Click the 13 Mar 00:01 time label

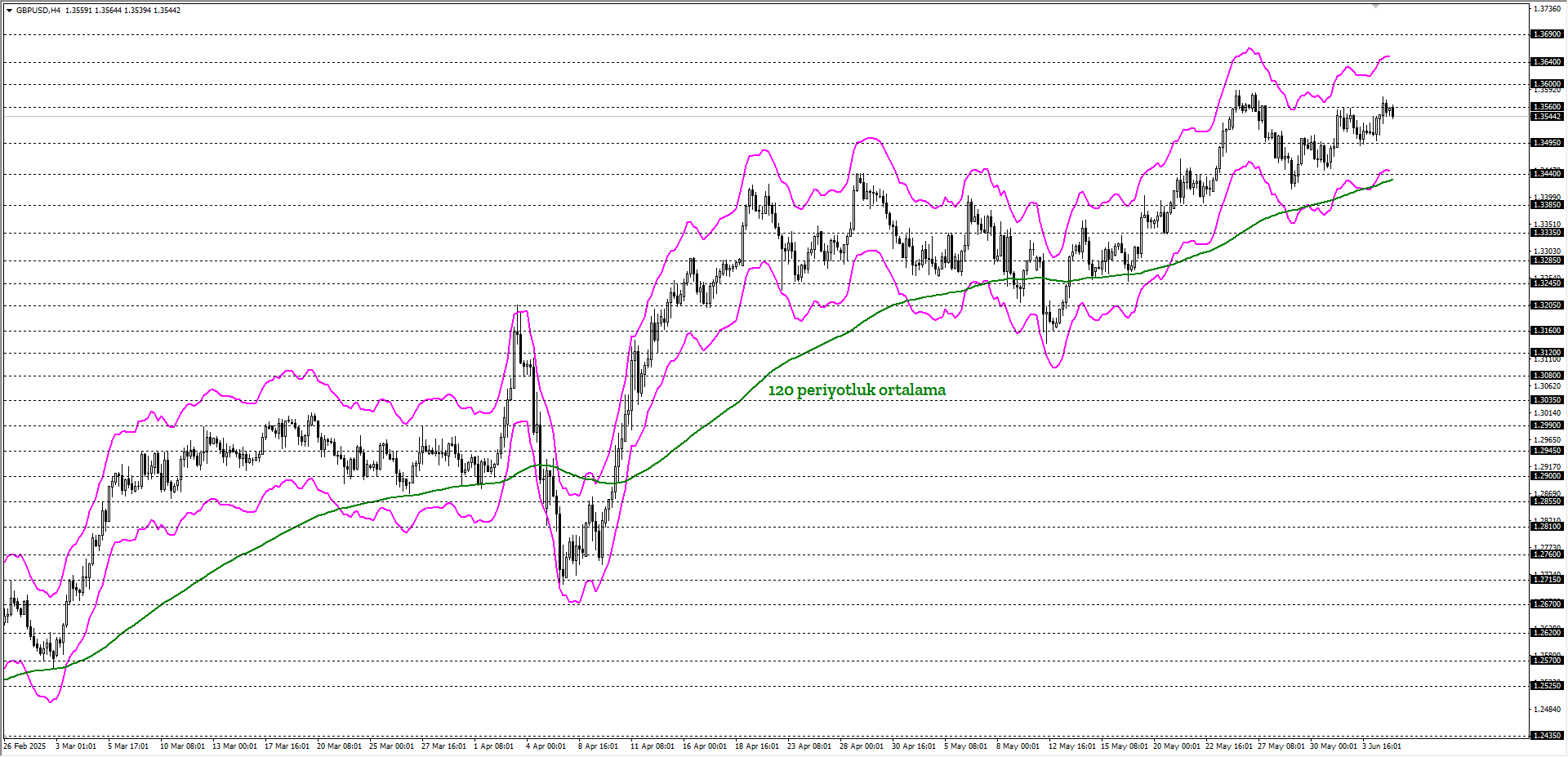pos(234,746)
